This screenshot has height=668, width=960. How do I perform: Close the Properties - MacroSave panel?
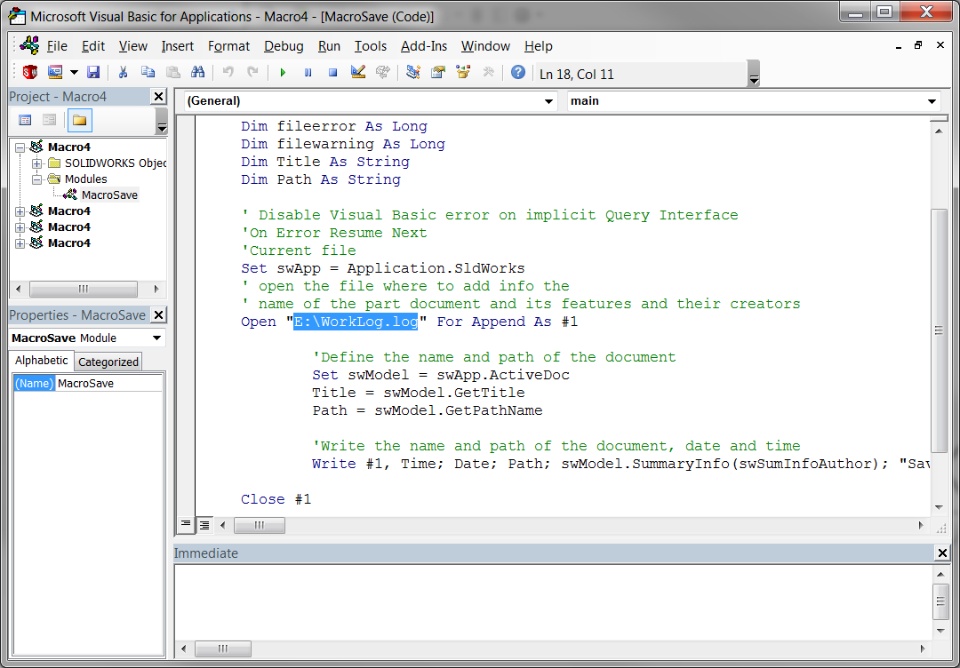click(x=159, y=315)
